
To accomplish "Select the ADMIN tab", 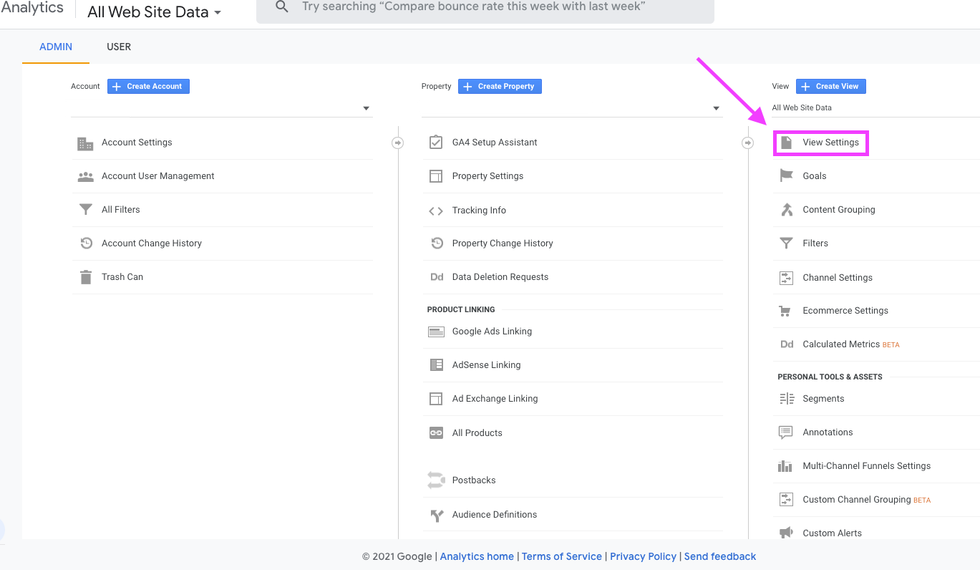I will [x=56, y=47].
